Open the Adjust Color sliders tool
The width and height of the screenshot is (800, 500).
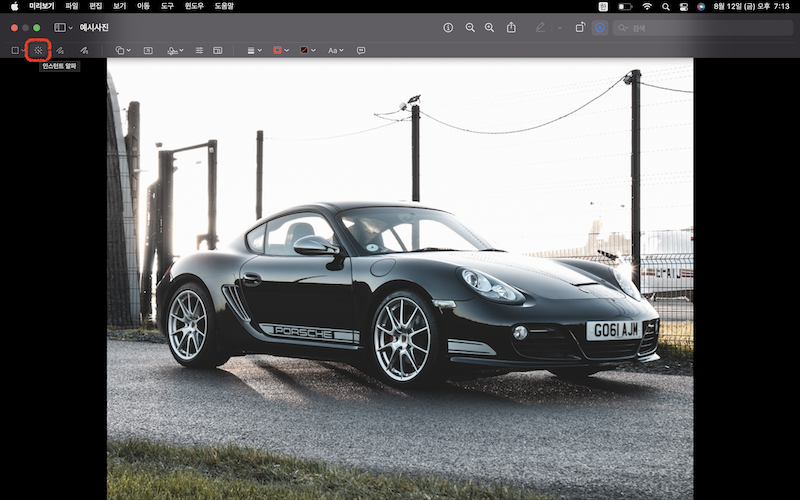point(199,51)
